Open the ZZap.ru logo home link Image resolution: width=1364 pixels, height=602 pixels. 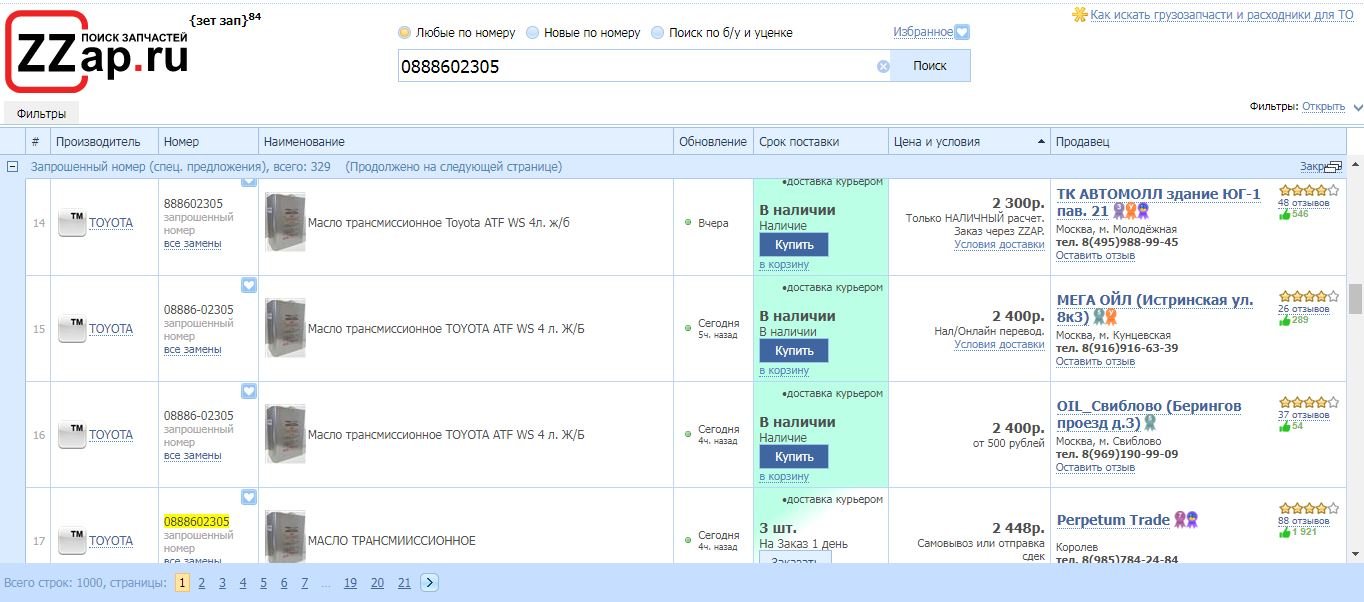97,51
